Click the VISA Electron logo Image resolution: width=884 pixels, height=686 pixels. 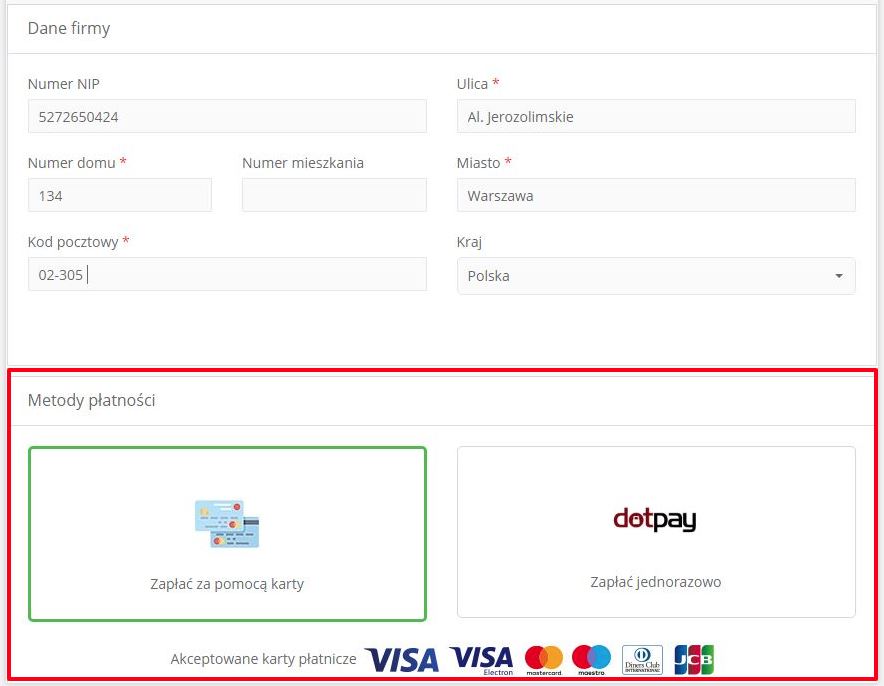coord(481,661)
